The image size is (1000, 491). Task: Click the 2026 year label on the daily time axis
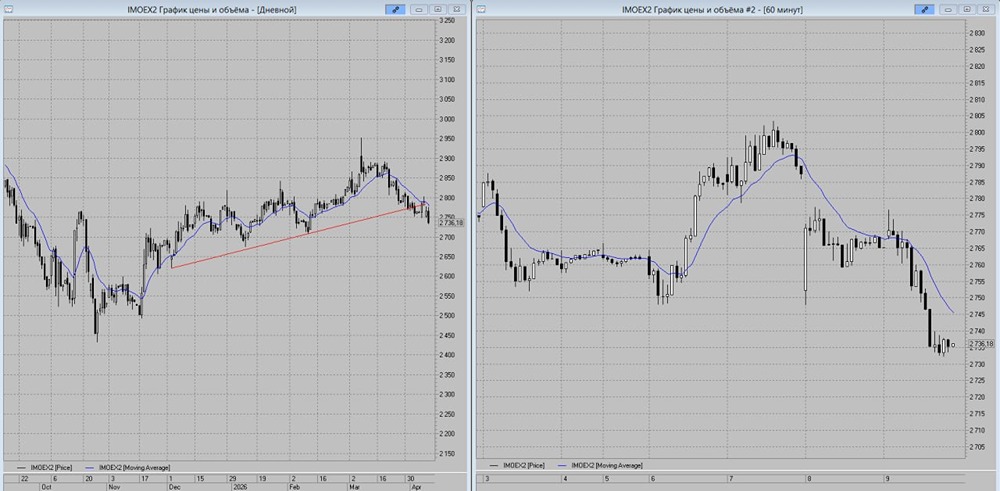pyautogui.click(x=241, y=486)
